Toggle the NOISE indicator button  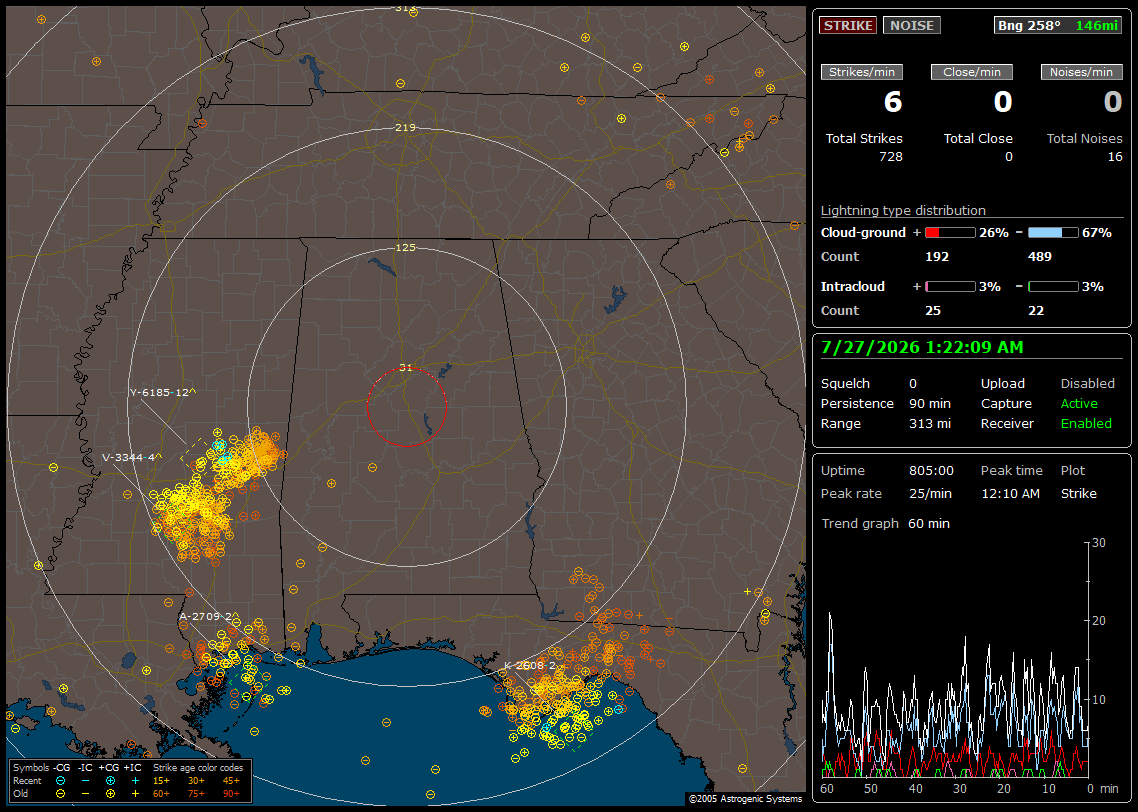click(912, 25)
